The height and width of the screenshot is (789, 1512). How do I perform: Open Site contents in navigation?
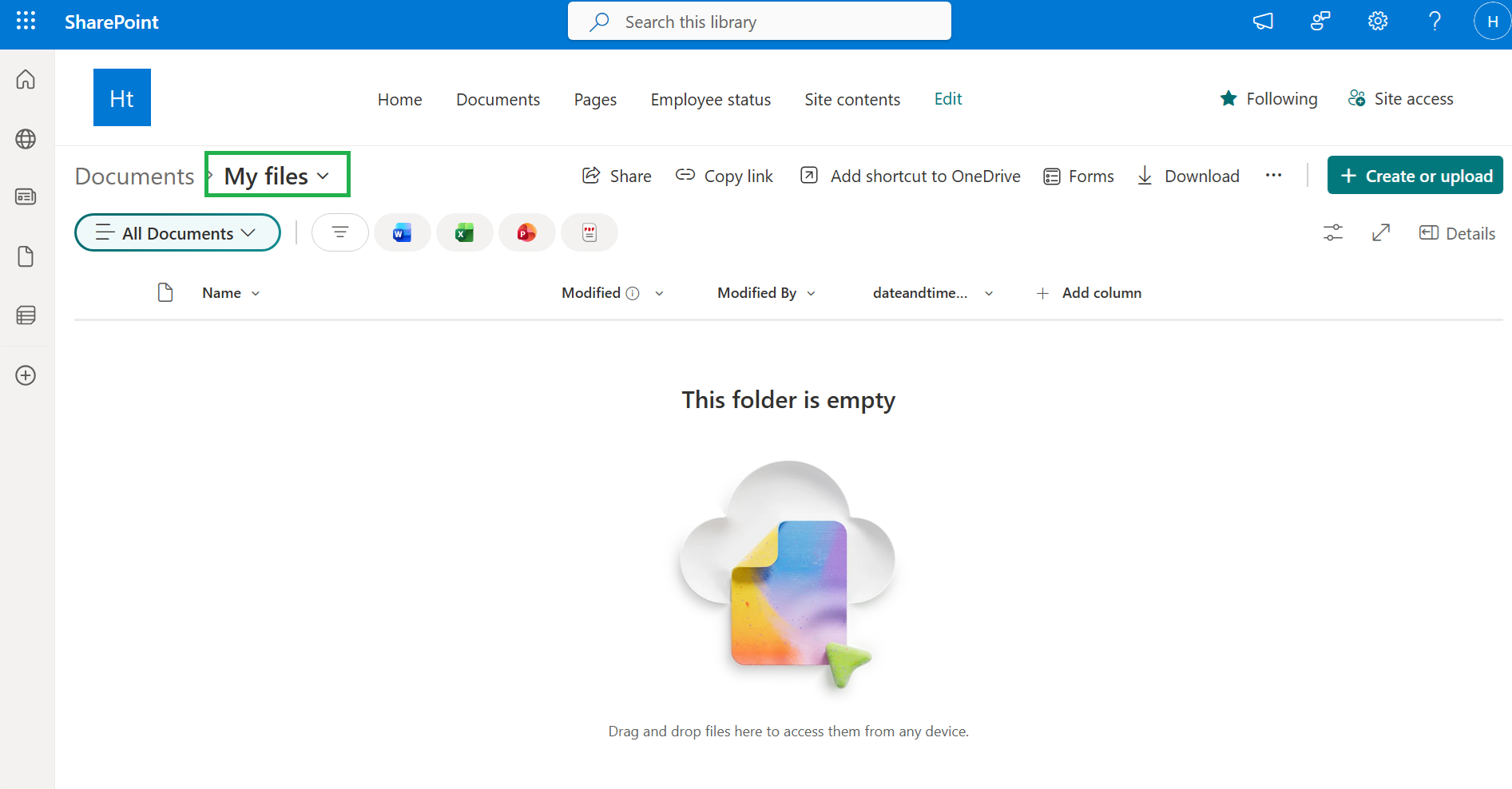coord(852,99)
